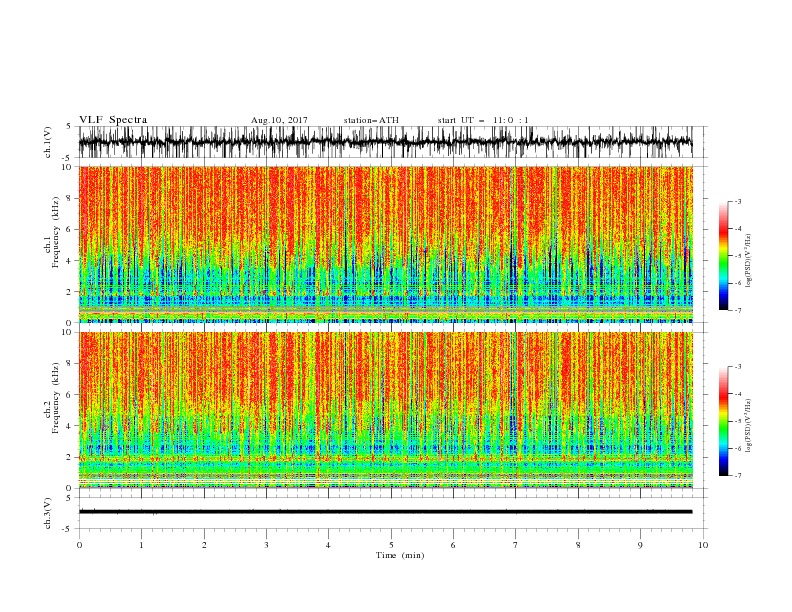Viewport: 792px width, 612px height.
Task: Click the 'start UT = 11:0 :1' label
Action: [483, 120]
